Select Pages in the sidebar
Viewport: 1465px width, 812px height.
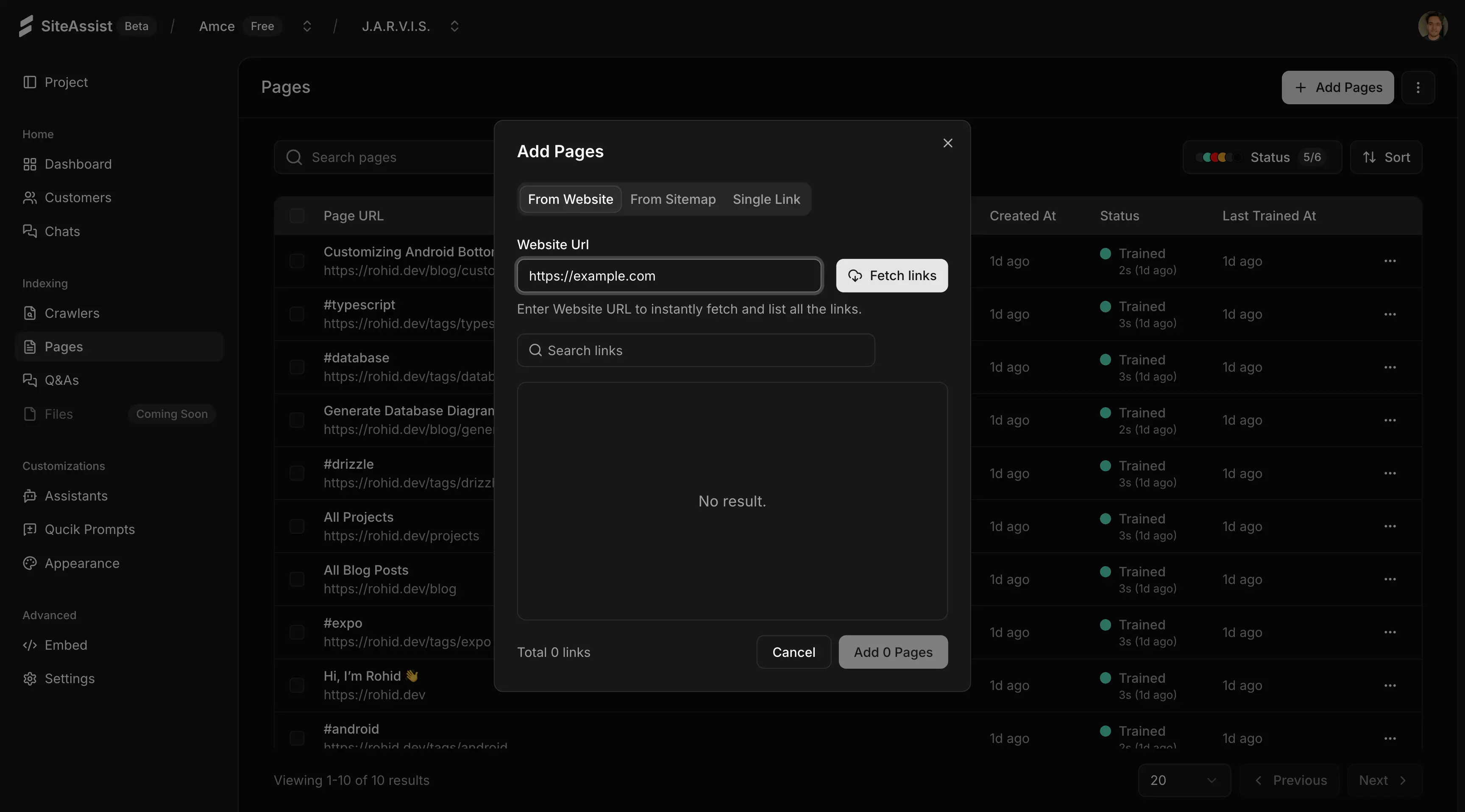119,347
